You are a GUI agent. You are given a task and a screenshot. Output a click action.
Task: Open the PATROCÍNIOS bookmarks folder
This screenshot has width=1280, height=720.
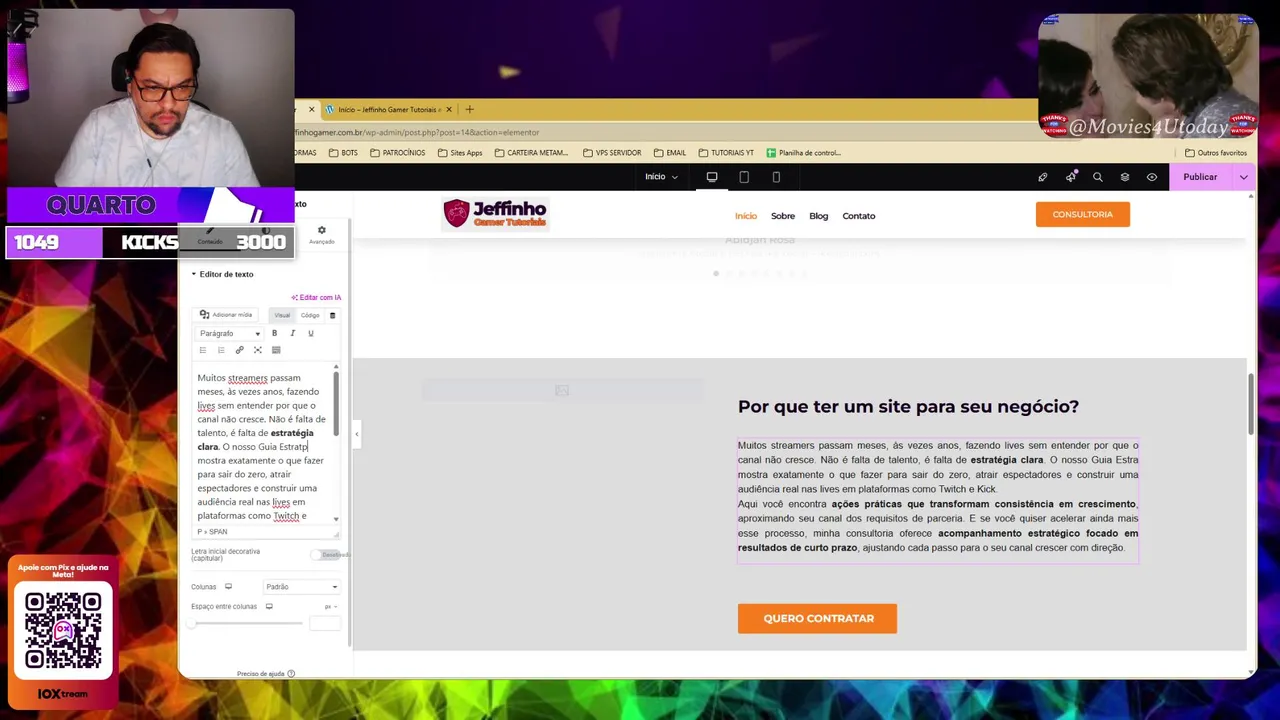[398, 153]
